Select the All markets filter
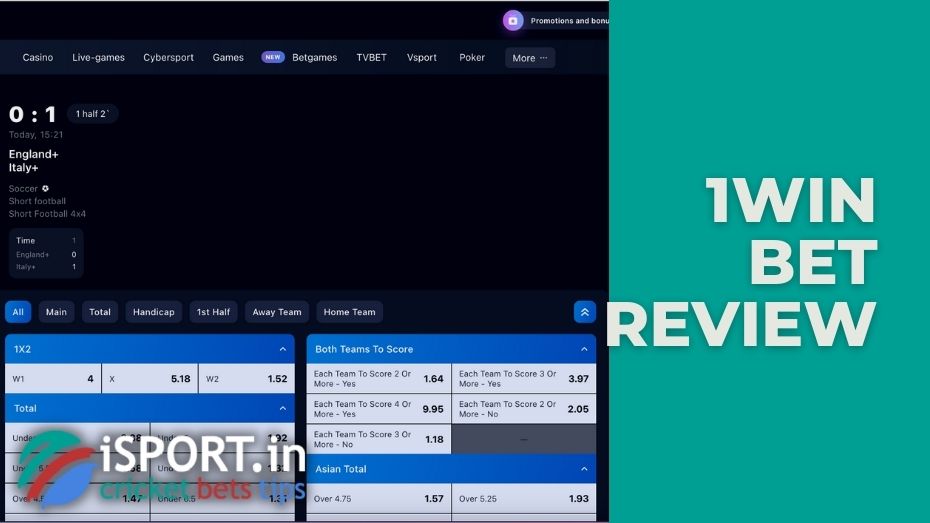This screenshot has height=523, width=930. click(18, 312)
